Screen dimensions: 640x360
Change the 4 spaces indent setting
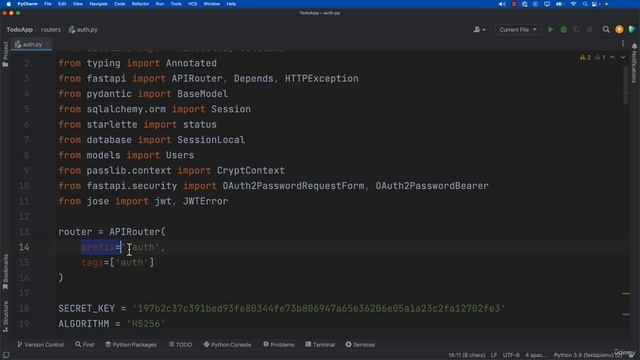pyautogui.click(x=535, y=355)
